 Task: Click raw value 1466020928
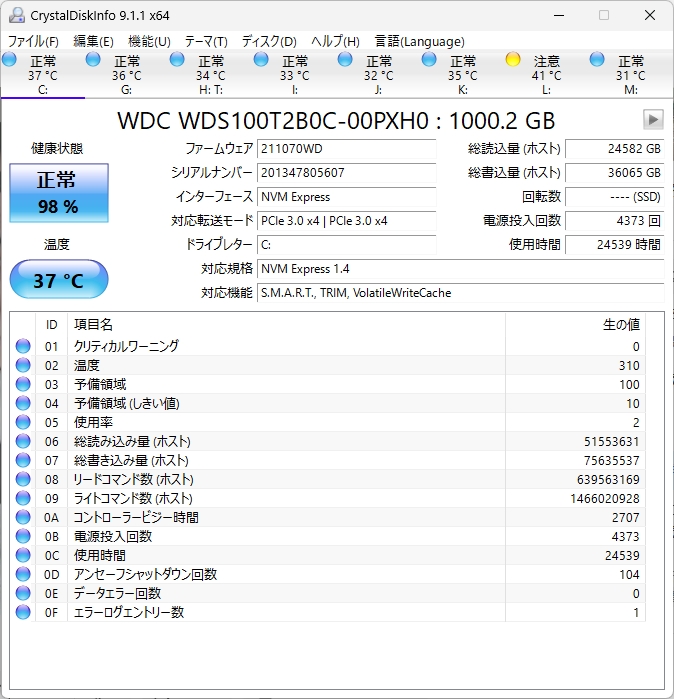coord(605,498)
